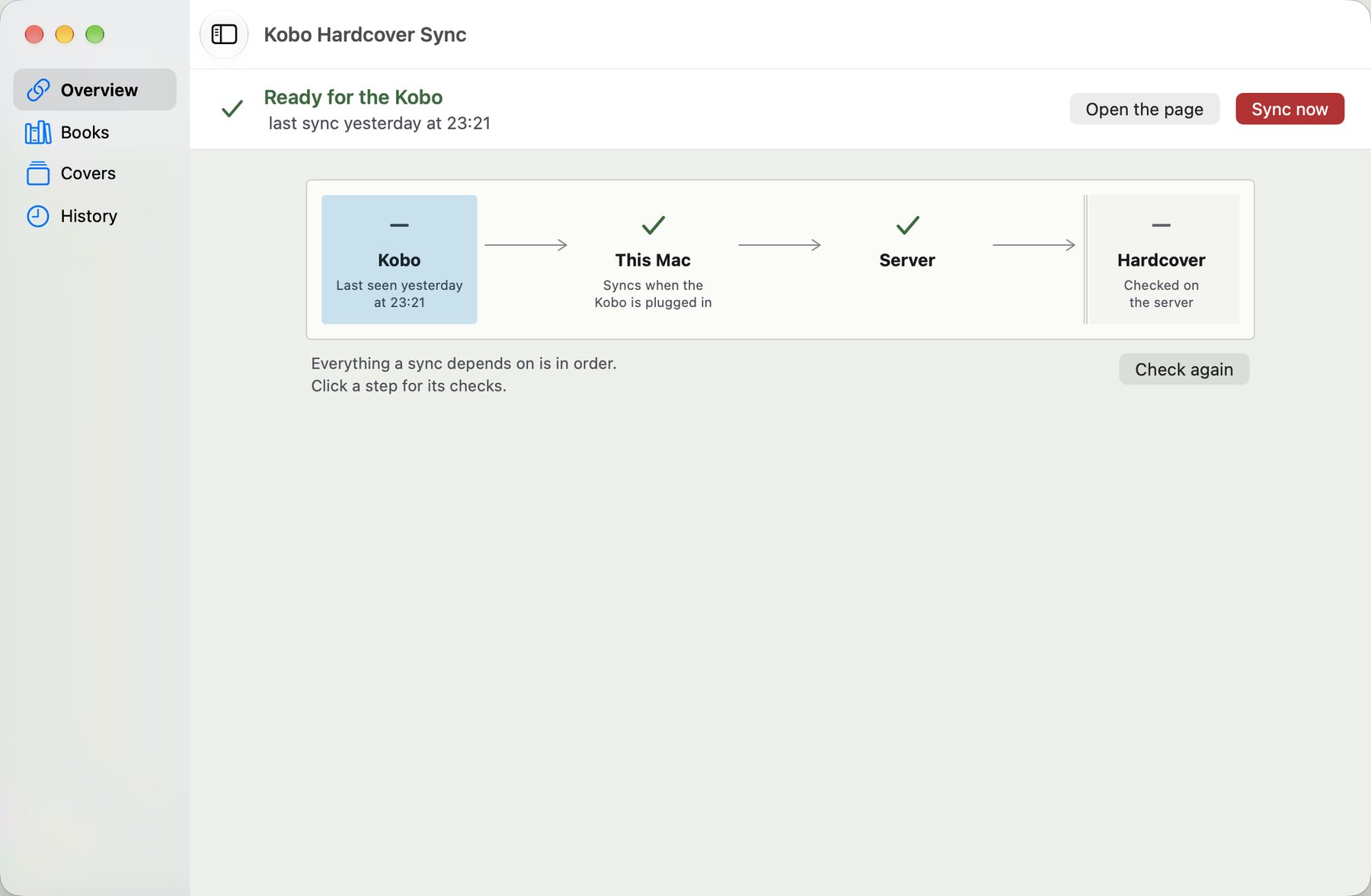Click the checkmark icon above Server
1371x896 pixels.
point(907,225)
